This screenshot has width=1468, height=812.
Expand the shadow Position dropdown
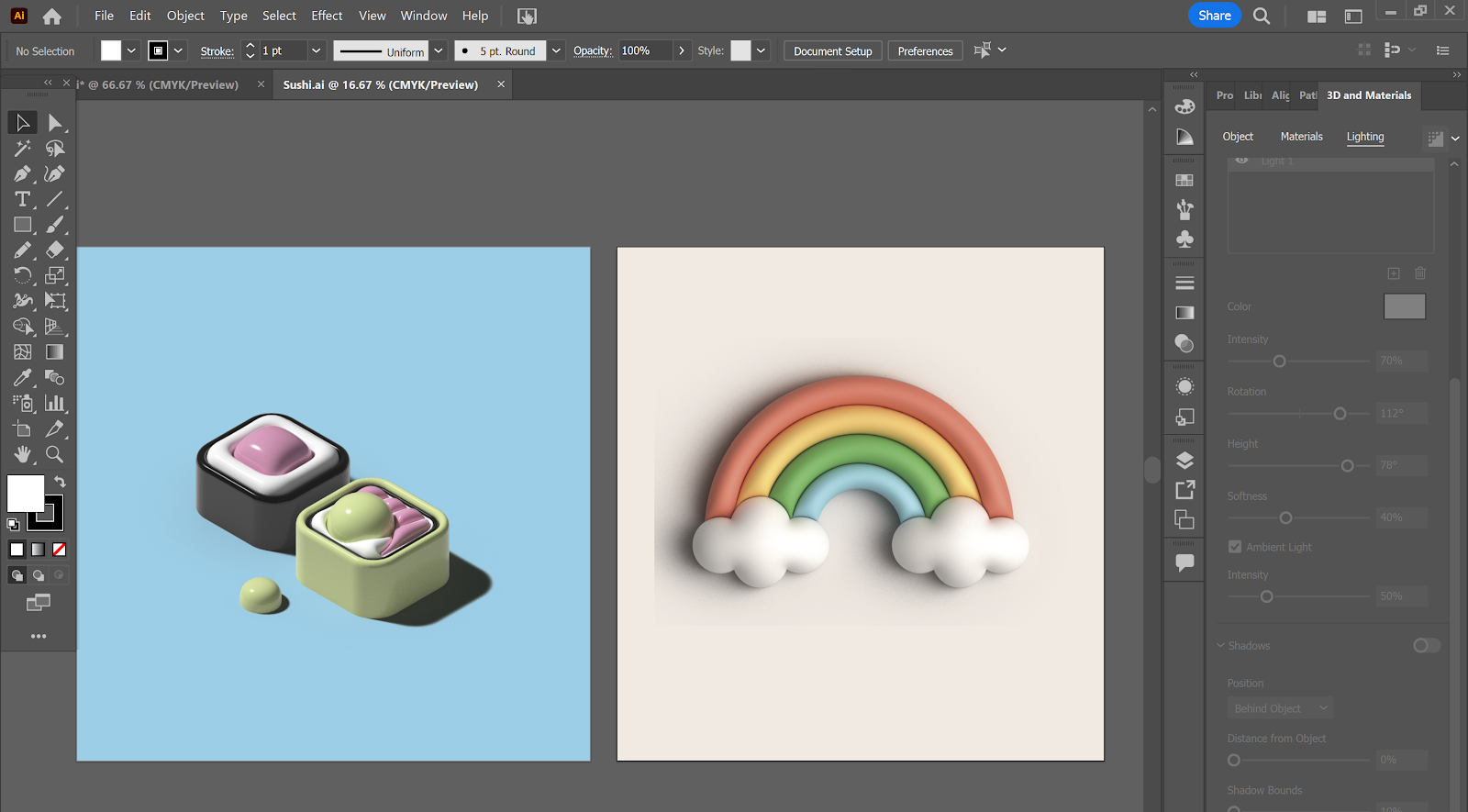[1280, 708]
